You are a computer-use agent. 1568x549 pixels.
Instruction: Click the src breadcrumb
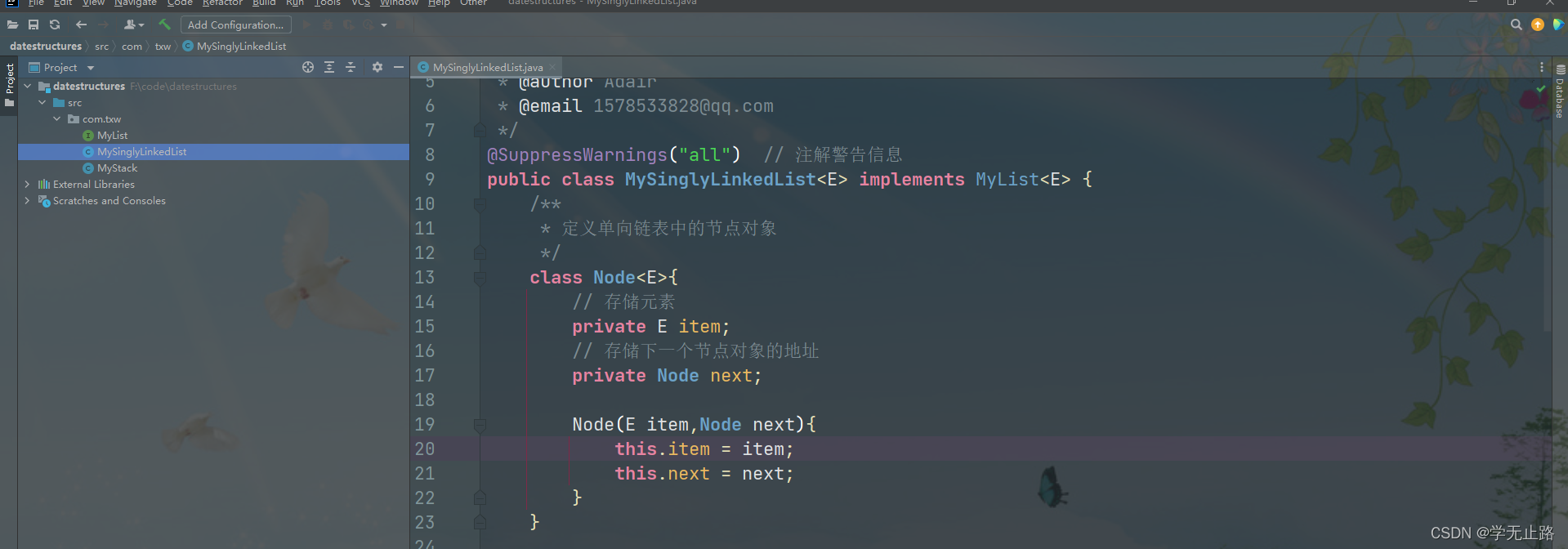click(x=101, y=47)
